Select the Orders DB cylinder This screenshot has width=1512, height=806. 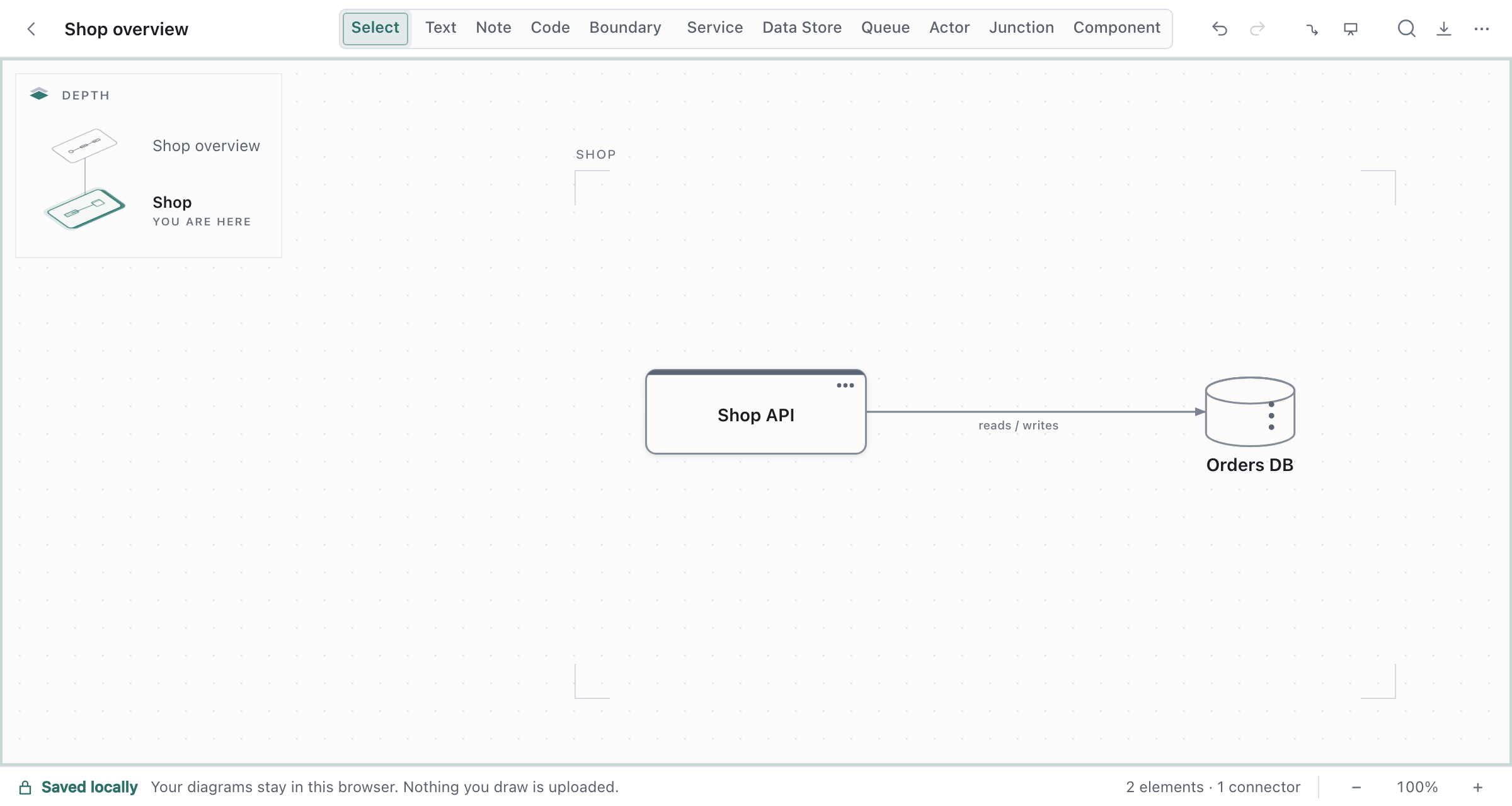[1250, 412]
